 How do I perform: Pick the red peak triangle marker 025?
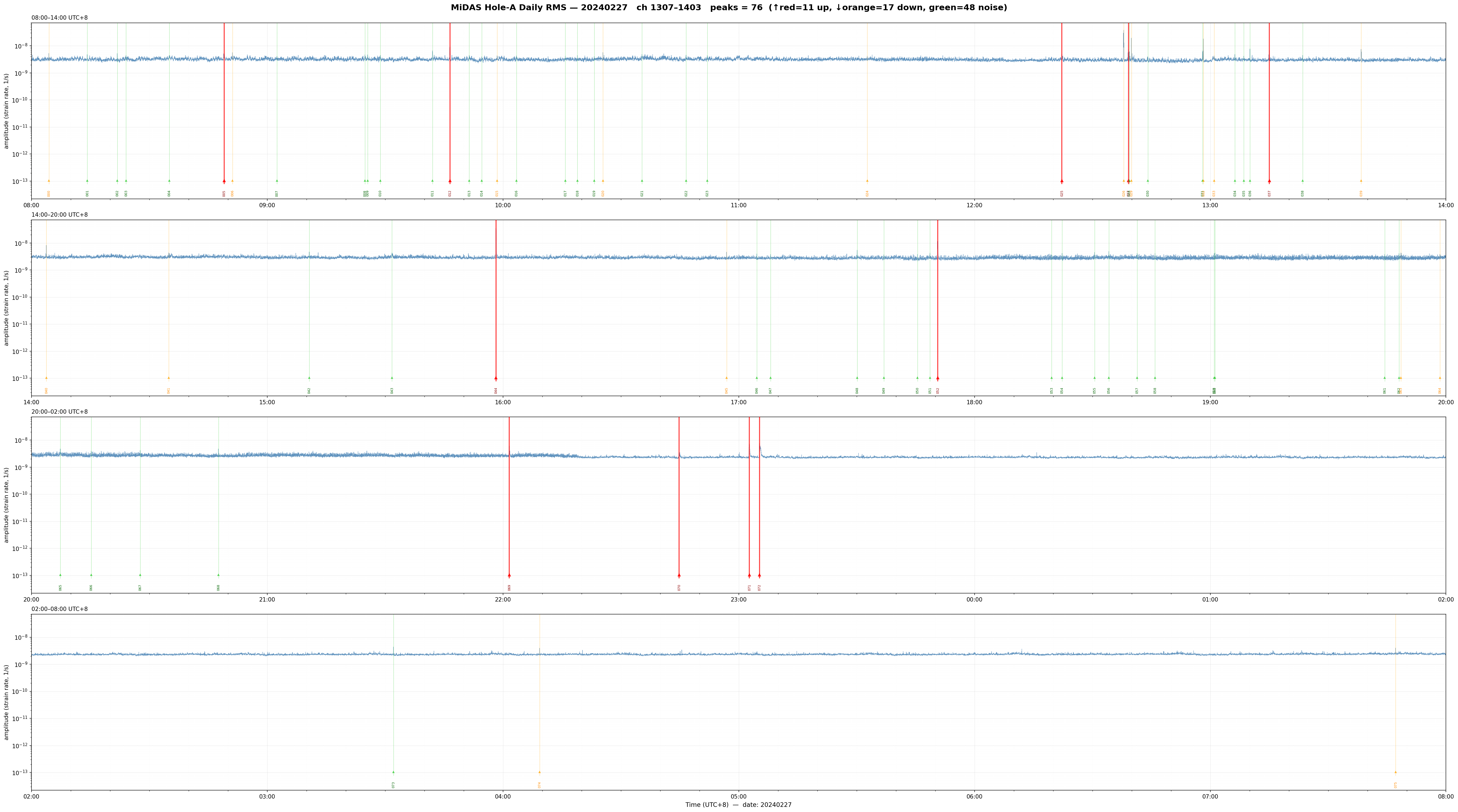coord(1062,181)
